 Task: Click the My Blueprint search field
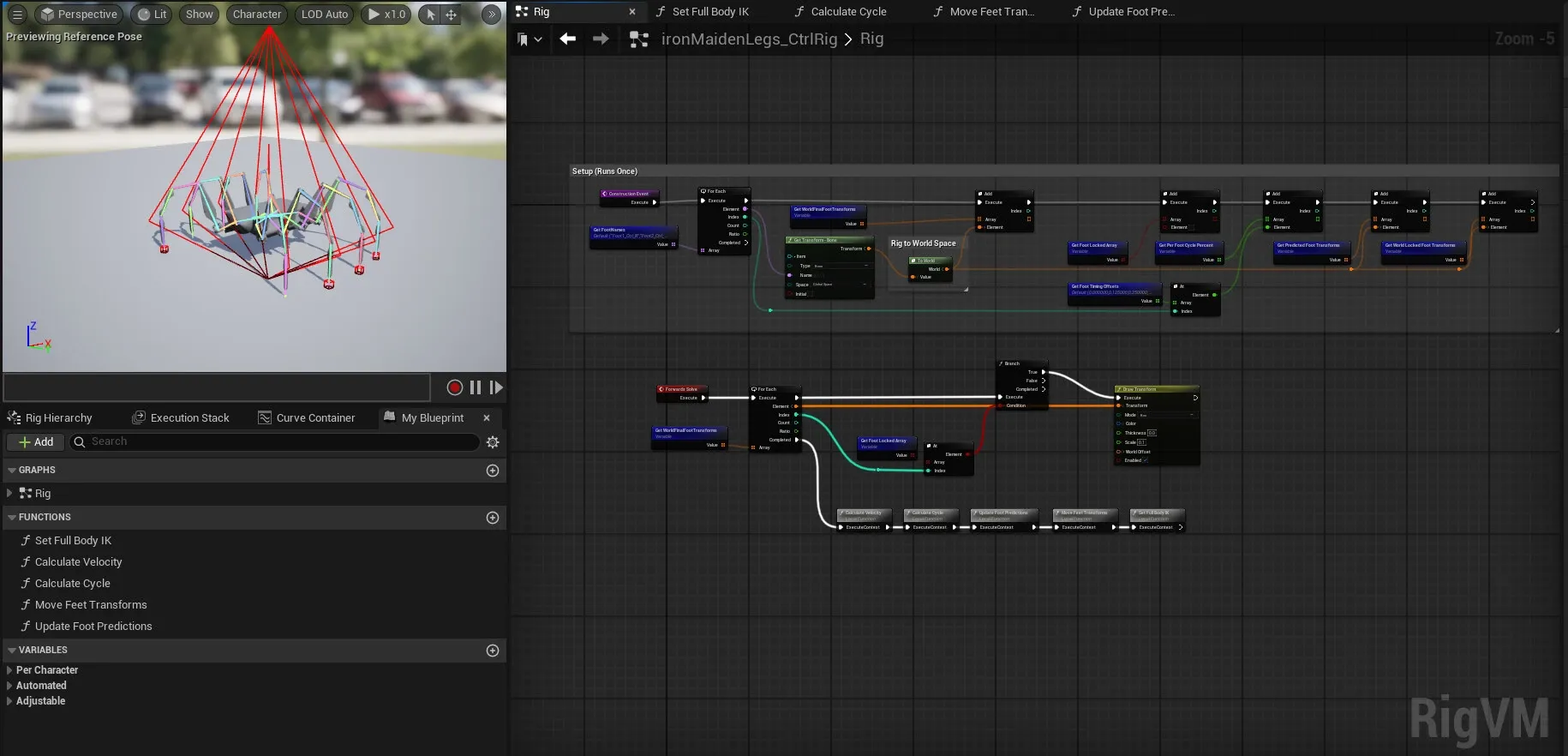coord(274,442)
